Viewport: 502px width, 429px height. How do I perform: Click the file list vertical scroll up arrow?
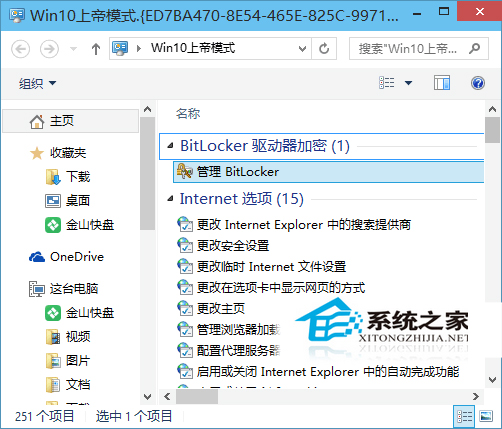pyautogui.click(x=492, y=109)
